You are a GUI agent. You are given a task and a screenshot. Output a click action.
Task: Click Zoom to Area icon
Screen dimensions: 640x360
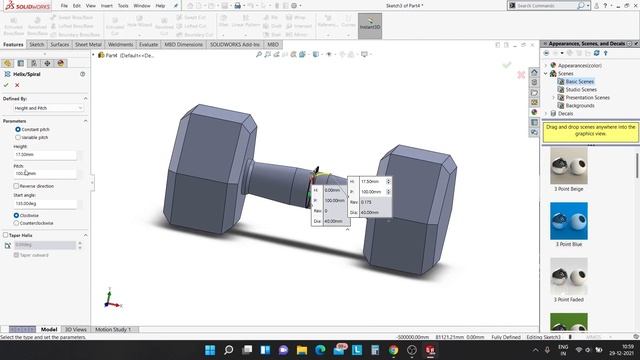coord(267,54)
